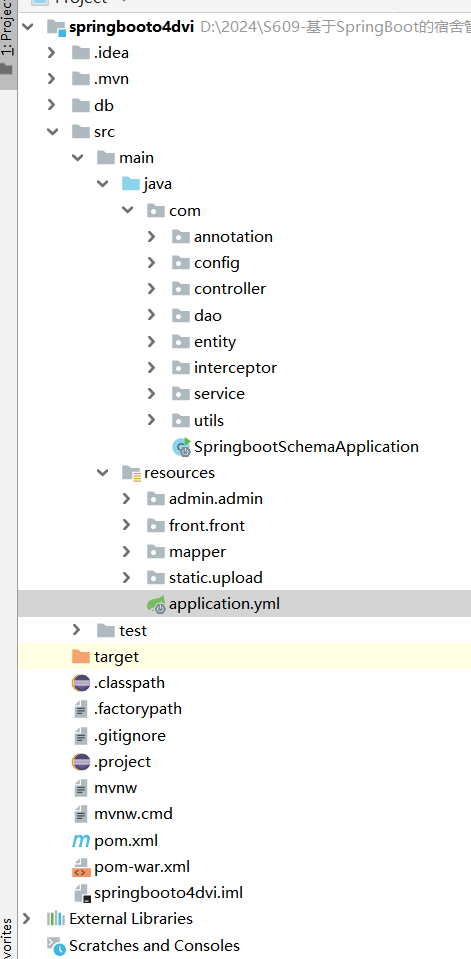Expand the controller package

(x=152, y=289)
